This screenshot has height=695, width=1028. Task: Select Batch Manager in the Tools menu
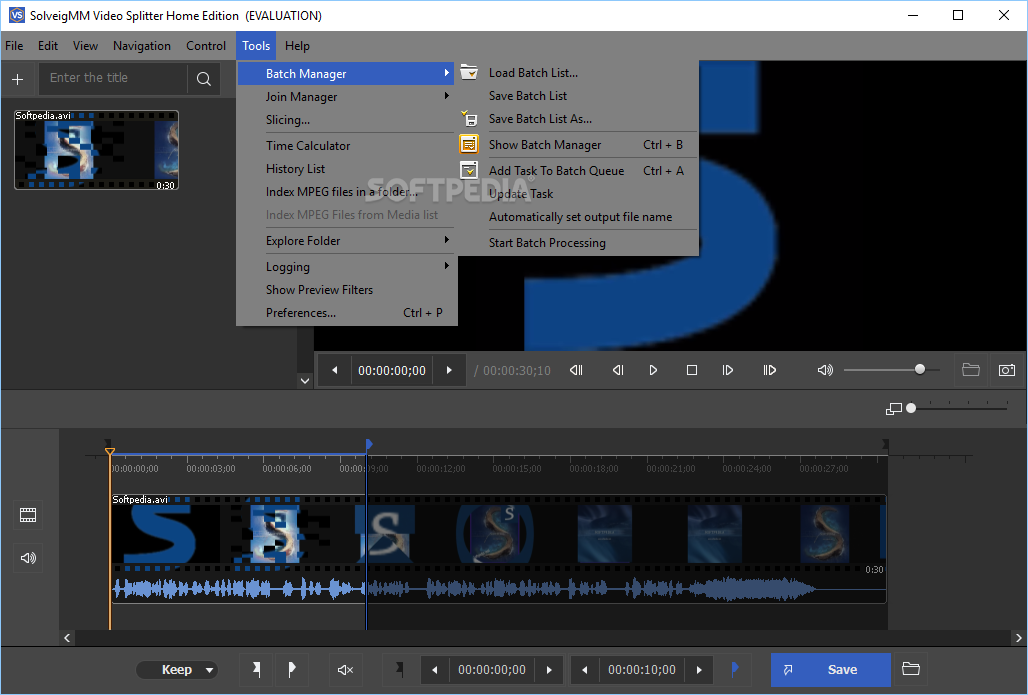coord(347,73)
